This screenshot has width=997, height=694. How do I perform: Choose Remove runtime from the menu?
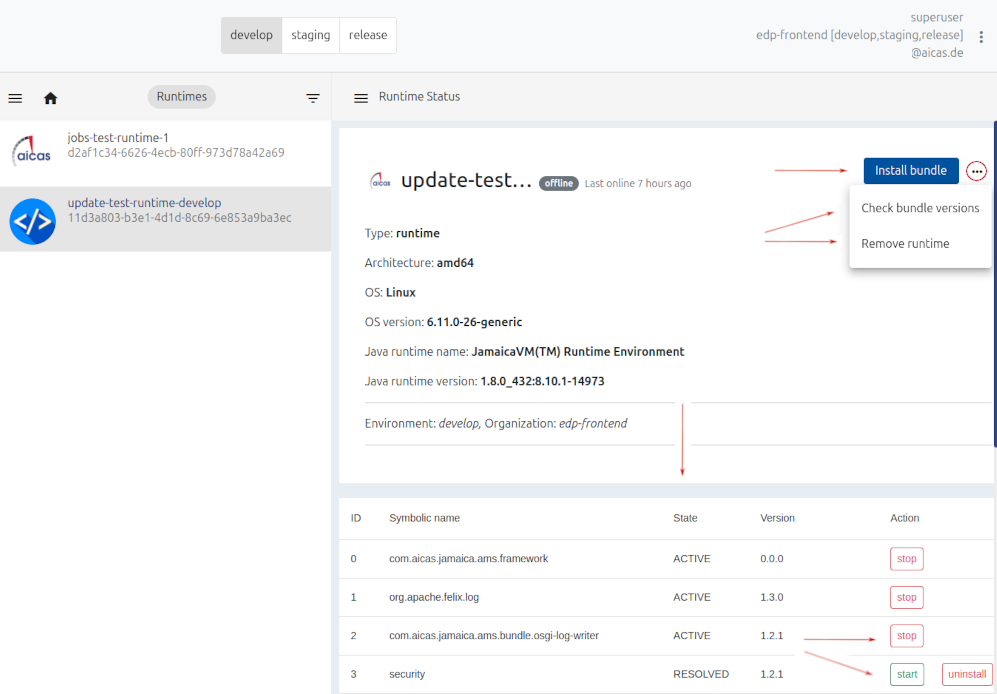click(x=905, y=244)
